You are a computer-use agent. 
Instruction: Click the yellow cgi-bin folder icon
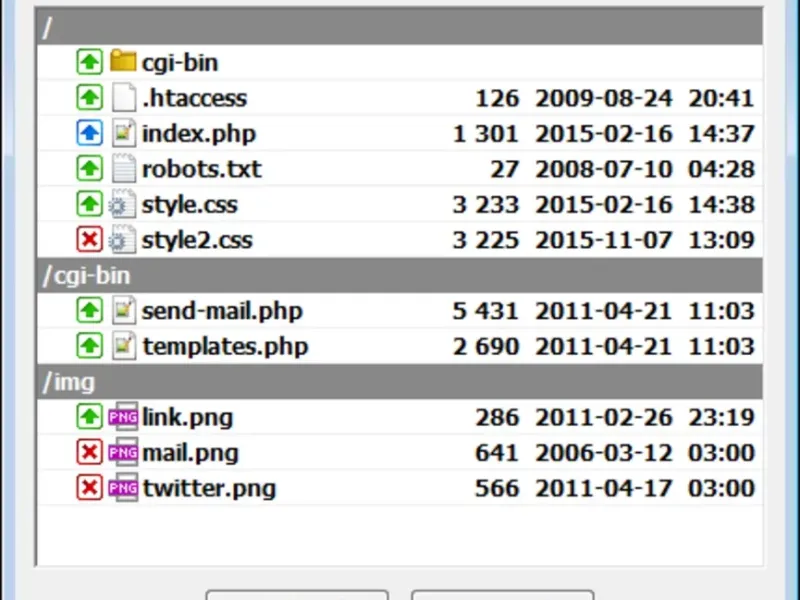123,62
